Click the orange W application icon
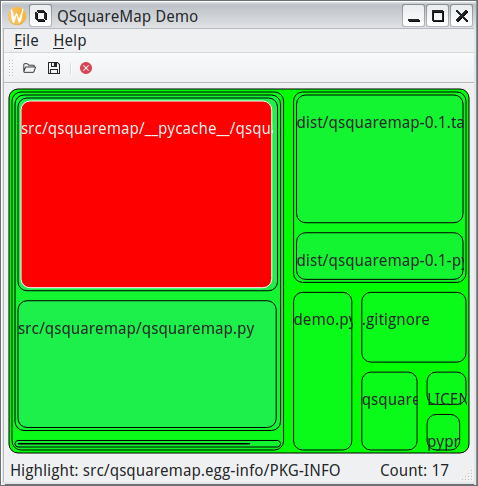 point(17,16)
